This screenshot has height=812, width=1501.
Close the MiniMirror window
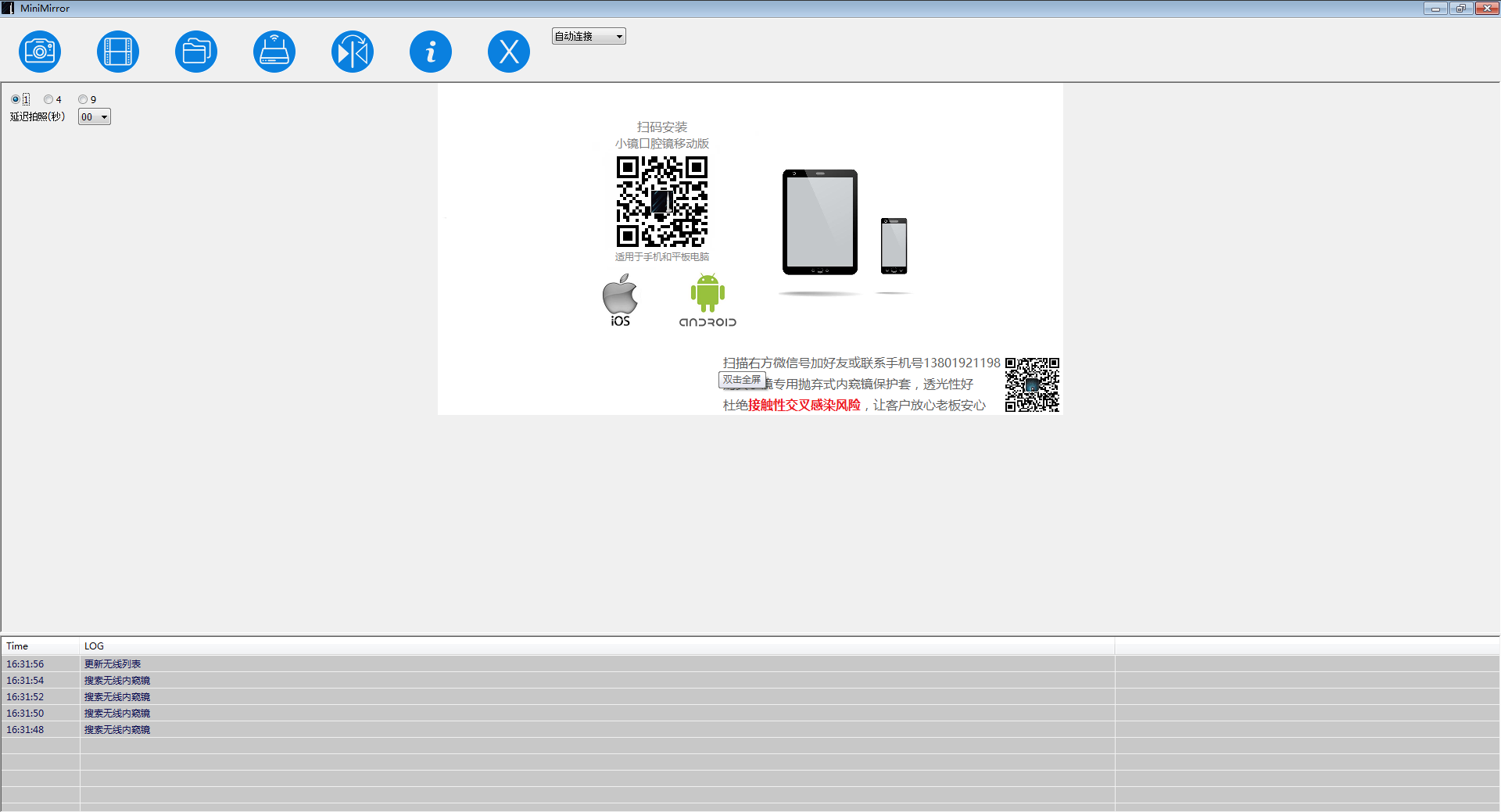coord(1486,9)
